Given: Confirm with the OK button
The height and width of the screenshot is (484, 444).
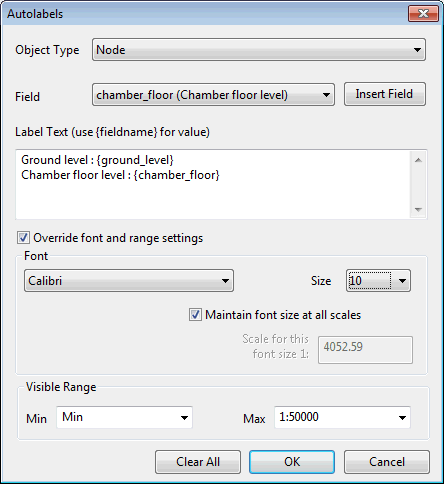Looking at the screenshot, I should coord(292,462).
